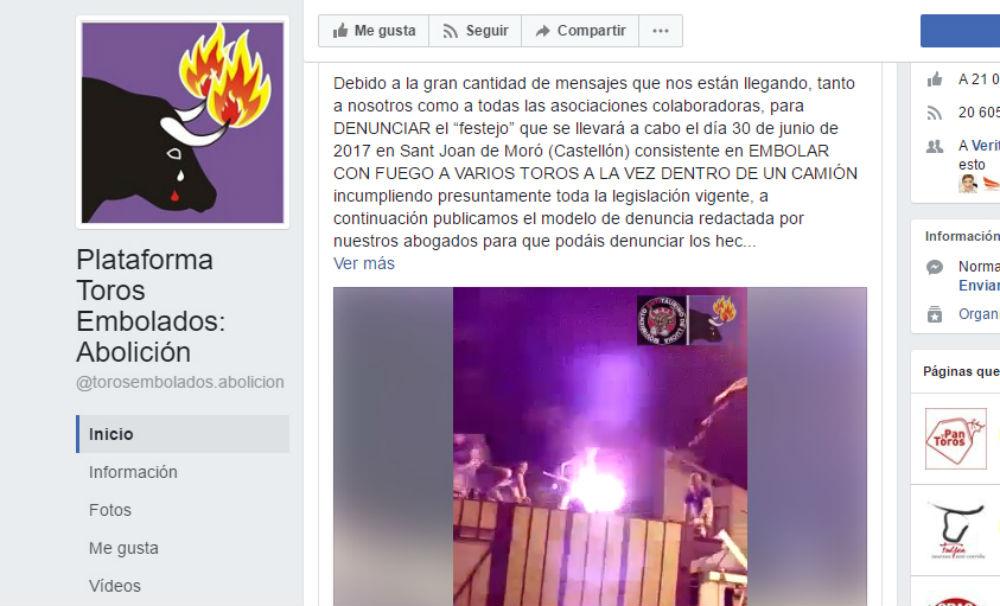Open the bull-horn logo suggested page
Image resolution: width=1000 pixels, height=606 pixels.
pos(955,529)
